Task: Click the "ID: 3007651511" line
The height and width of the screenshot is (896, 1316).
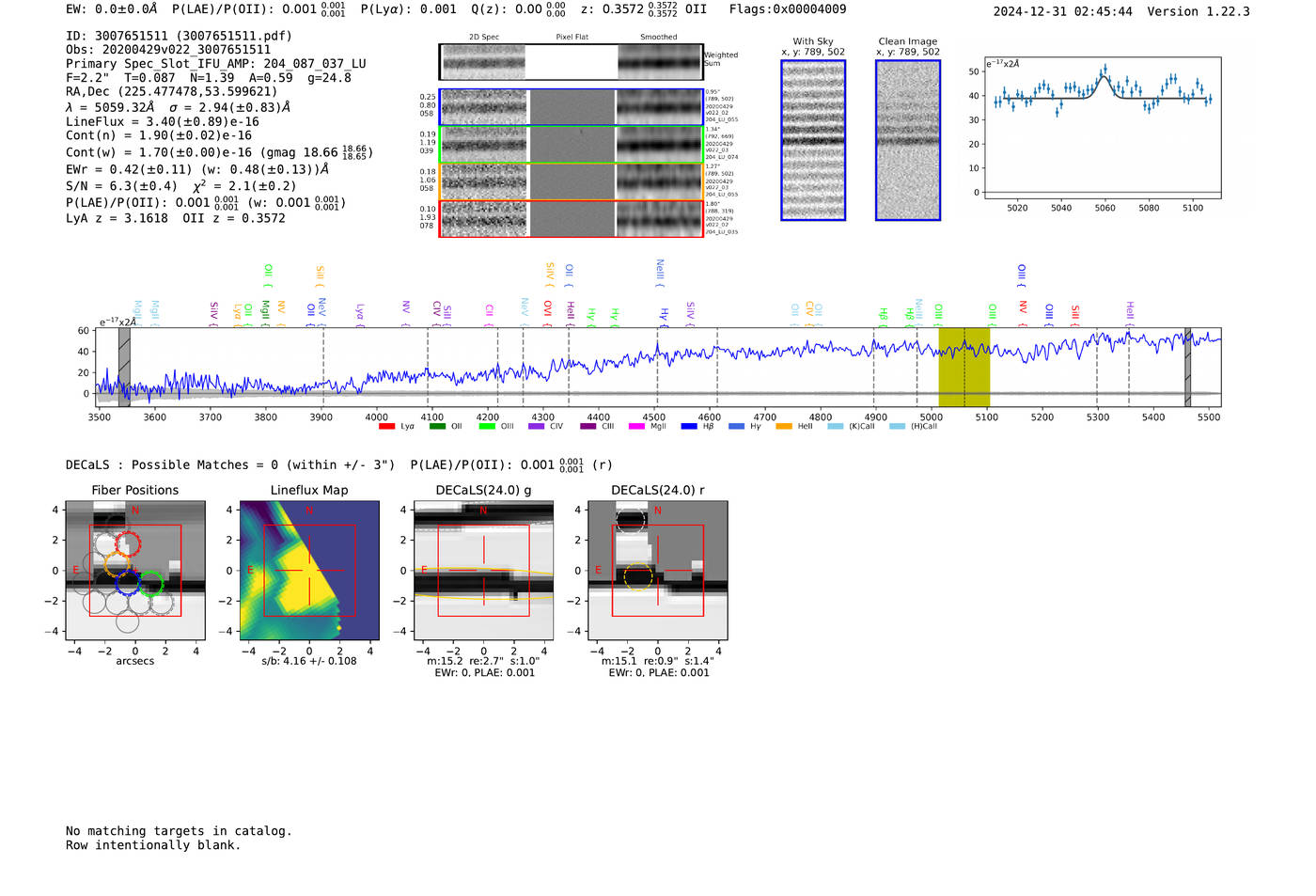Action: coord(180,36)
